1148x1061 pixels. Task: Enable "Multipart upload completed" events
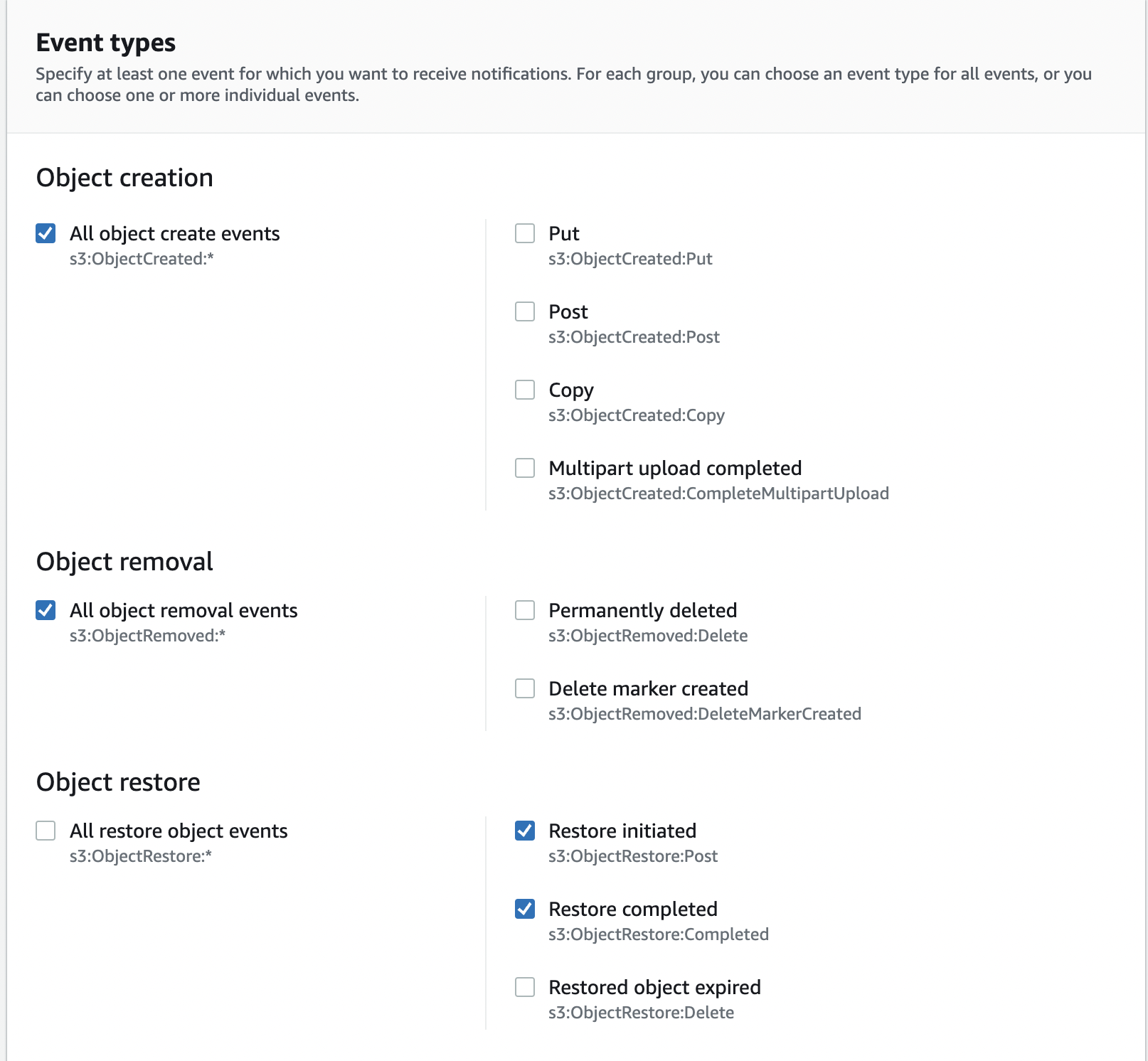pyautogui.click(x=526, y=468)
